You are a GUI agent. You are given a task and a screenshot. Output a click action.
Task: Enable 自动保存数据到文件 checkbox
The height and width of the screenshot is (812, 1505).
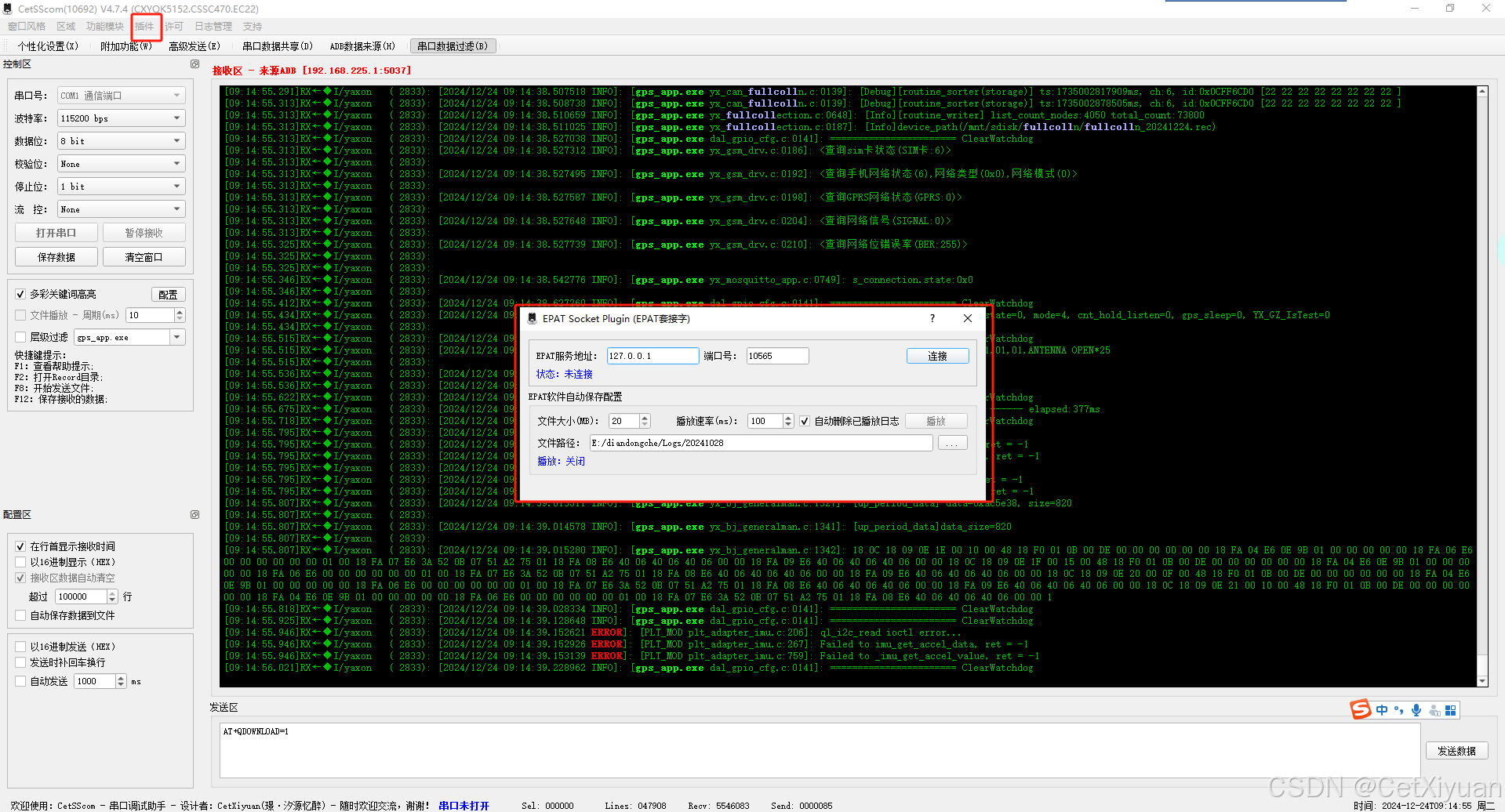coord(20,615)
